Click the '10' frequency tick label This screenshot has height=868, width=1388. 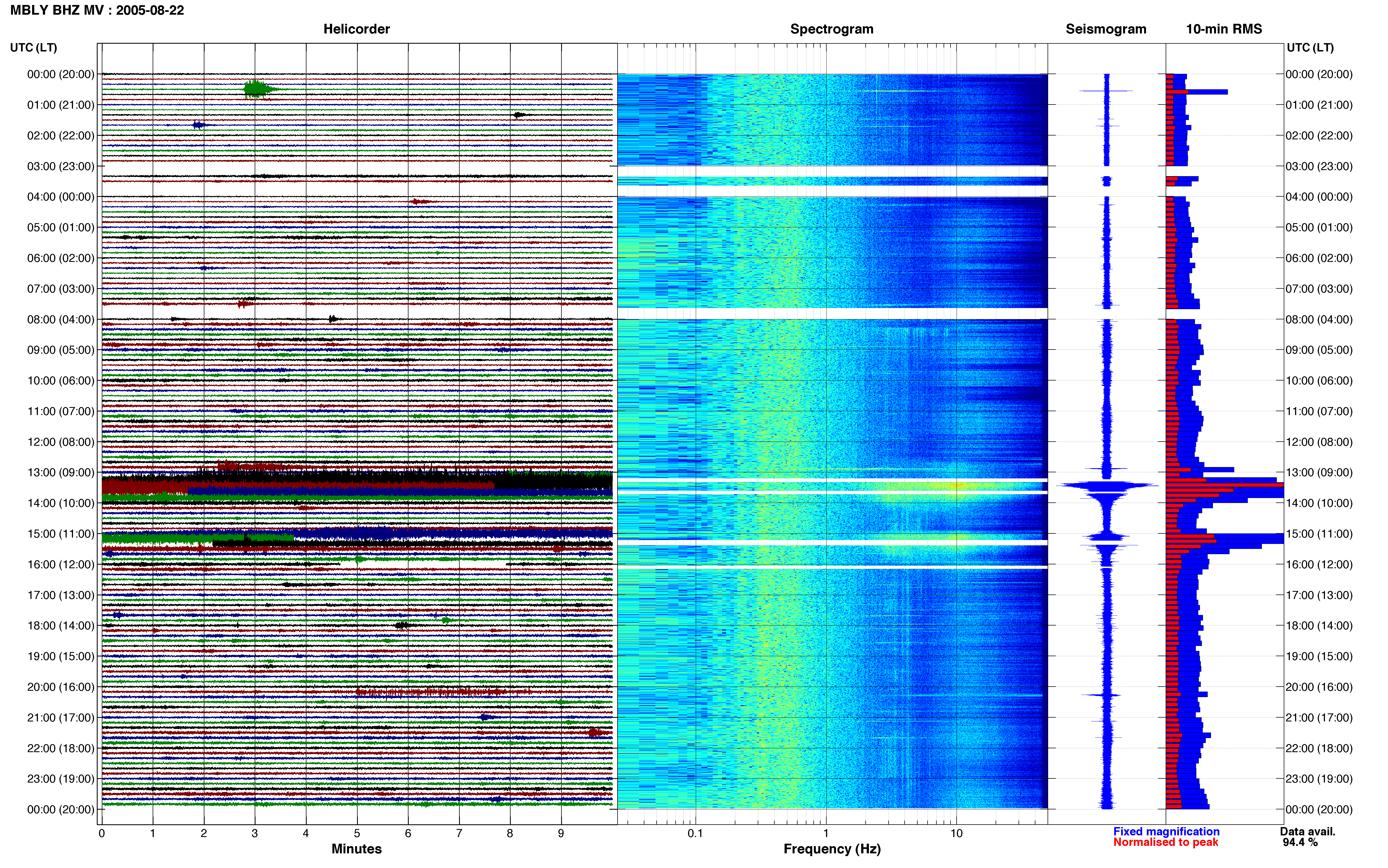pyautogui.click(x=956, y=833)
